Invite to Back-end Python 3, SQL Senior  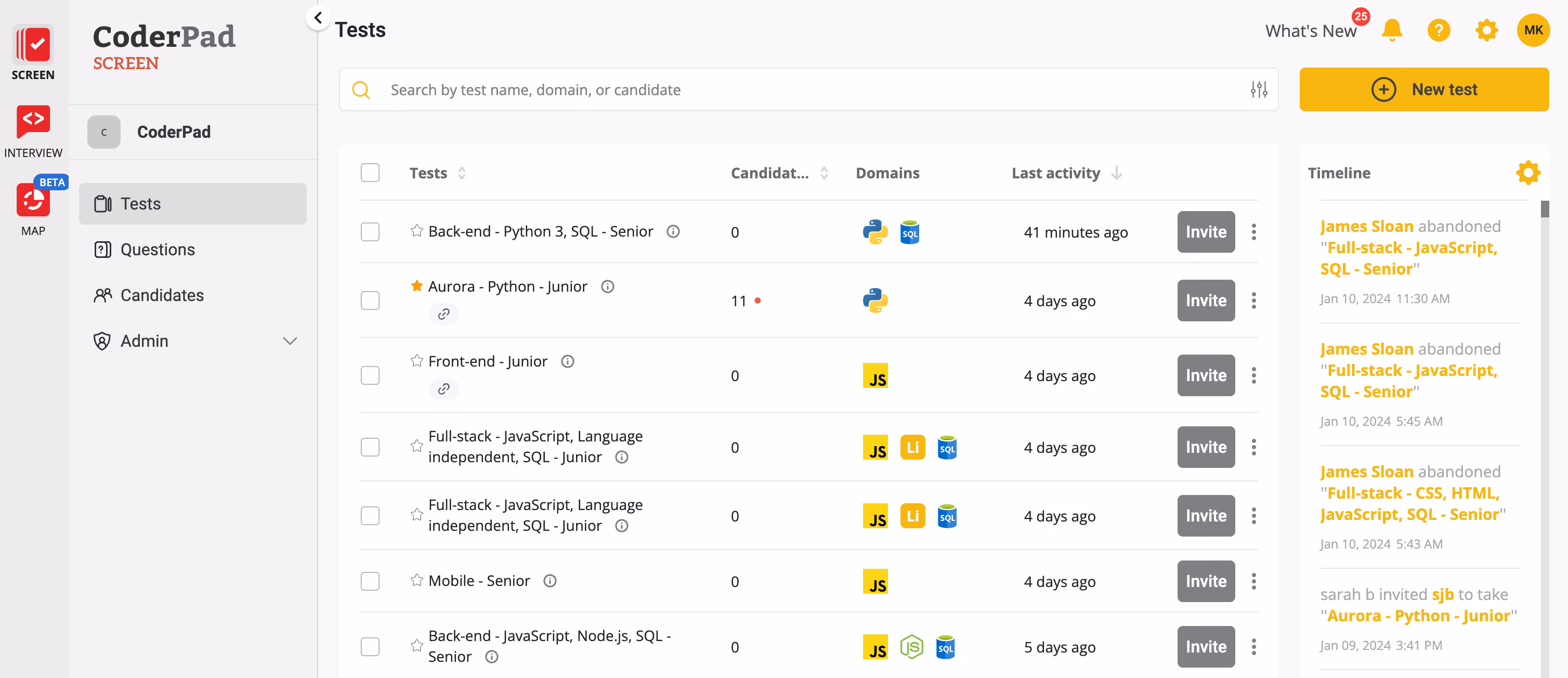[1206, 232]
